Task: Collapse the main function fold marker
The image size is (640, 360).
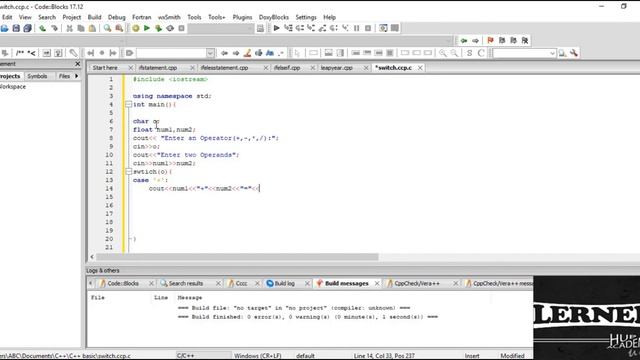Action: [x=128, y=104]
